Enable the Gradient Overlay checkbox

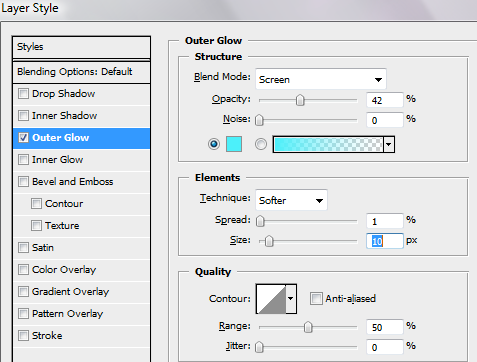coord(23,292)
